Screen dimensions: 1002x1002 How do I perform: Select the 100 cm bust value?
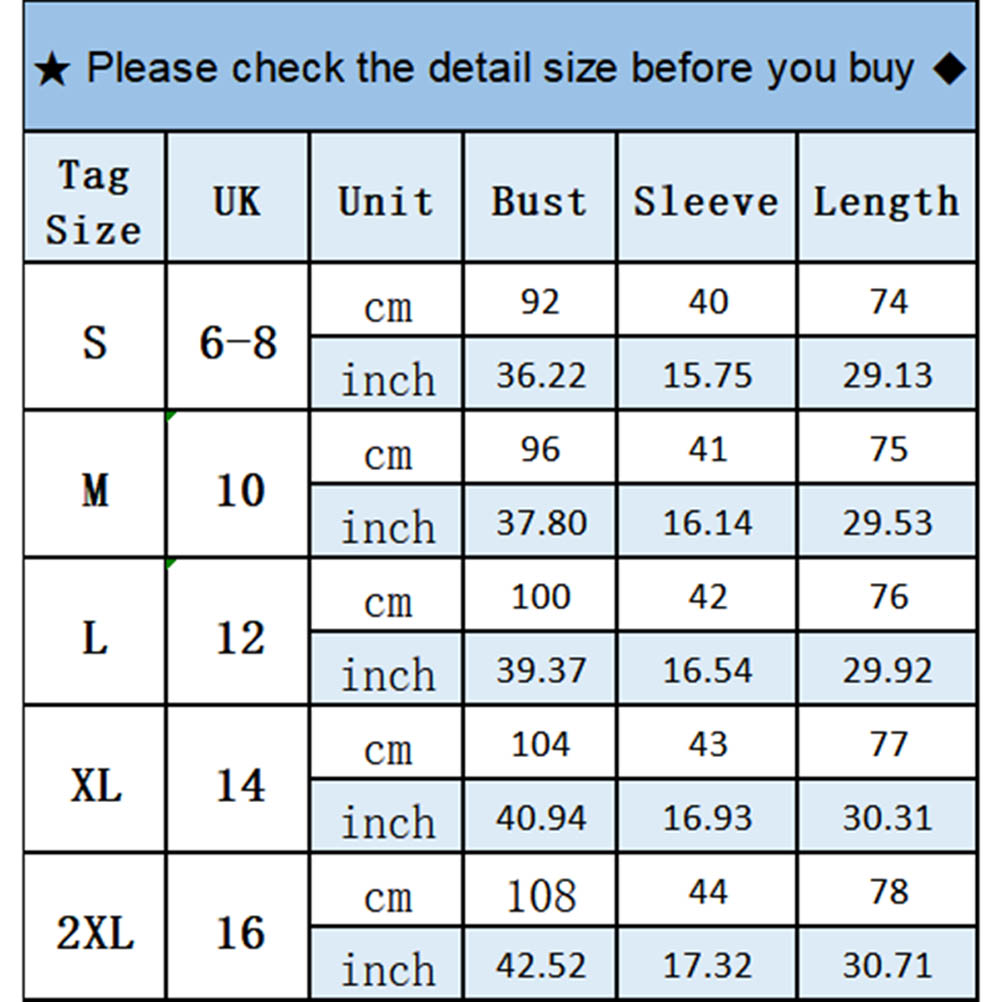tap(541, 597)
